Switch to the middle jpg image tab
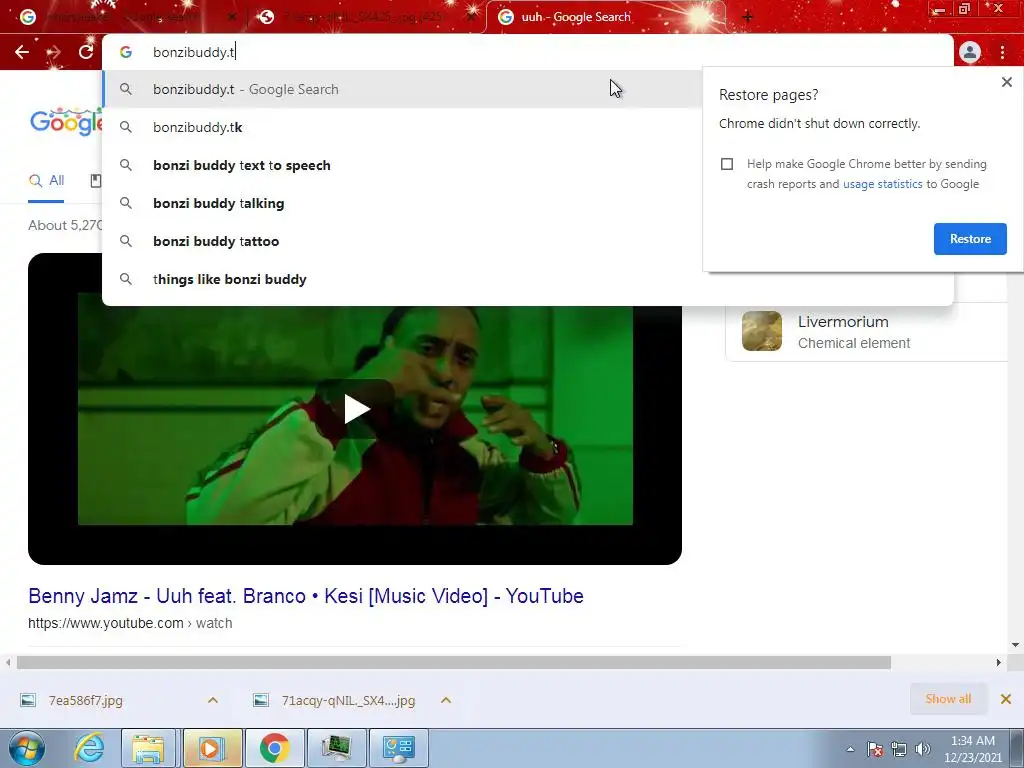The height and width of the screenshot is (768, 1024). pos(366,17)
